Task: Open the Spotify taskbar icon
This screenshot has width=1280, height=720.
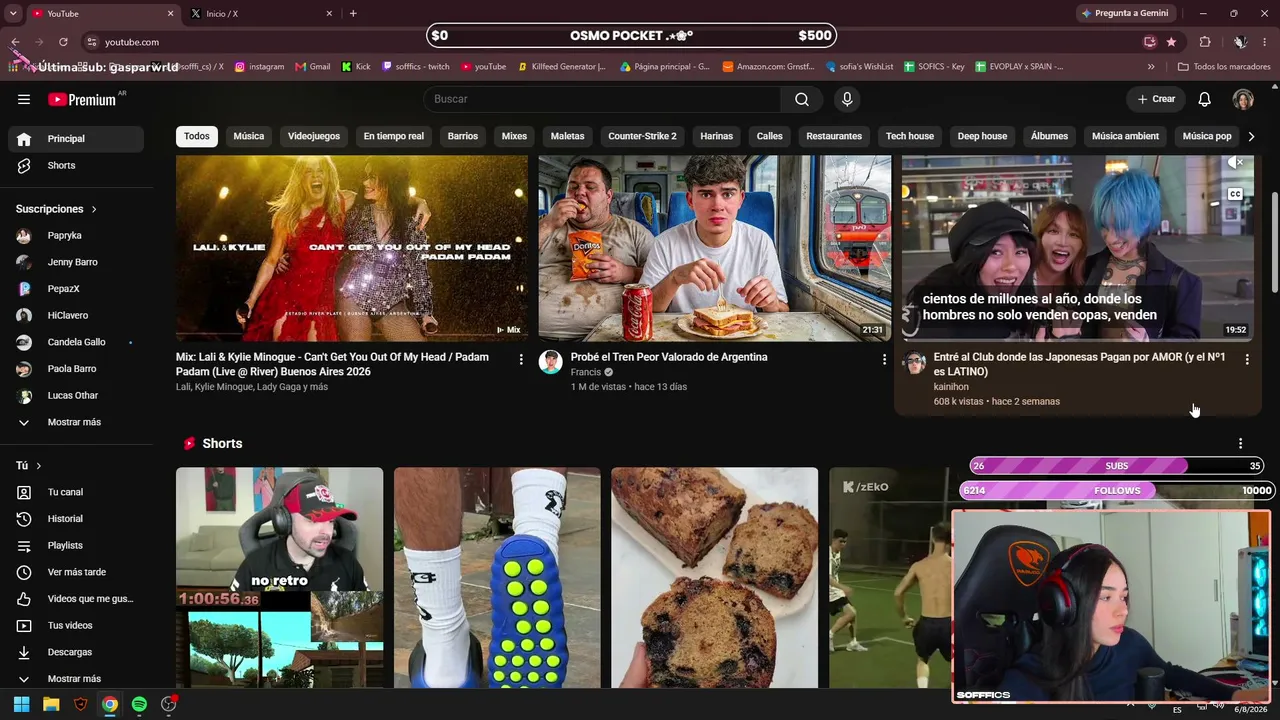Action: coord(139,704)
